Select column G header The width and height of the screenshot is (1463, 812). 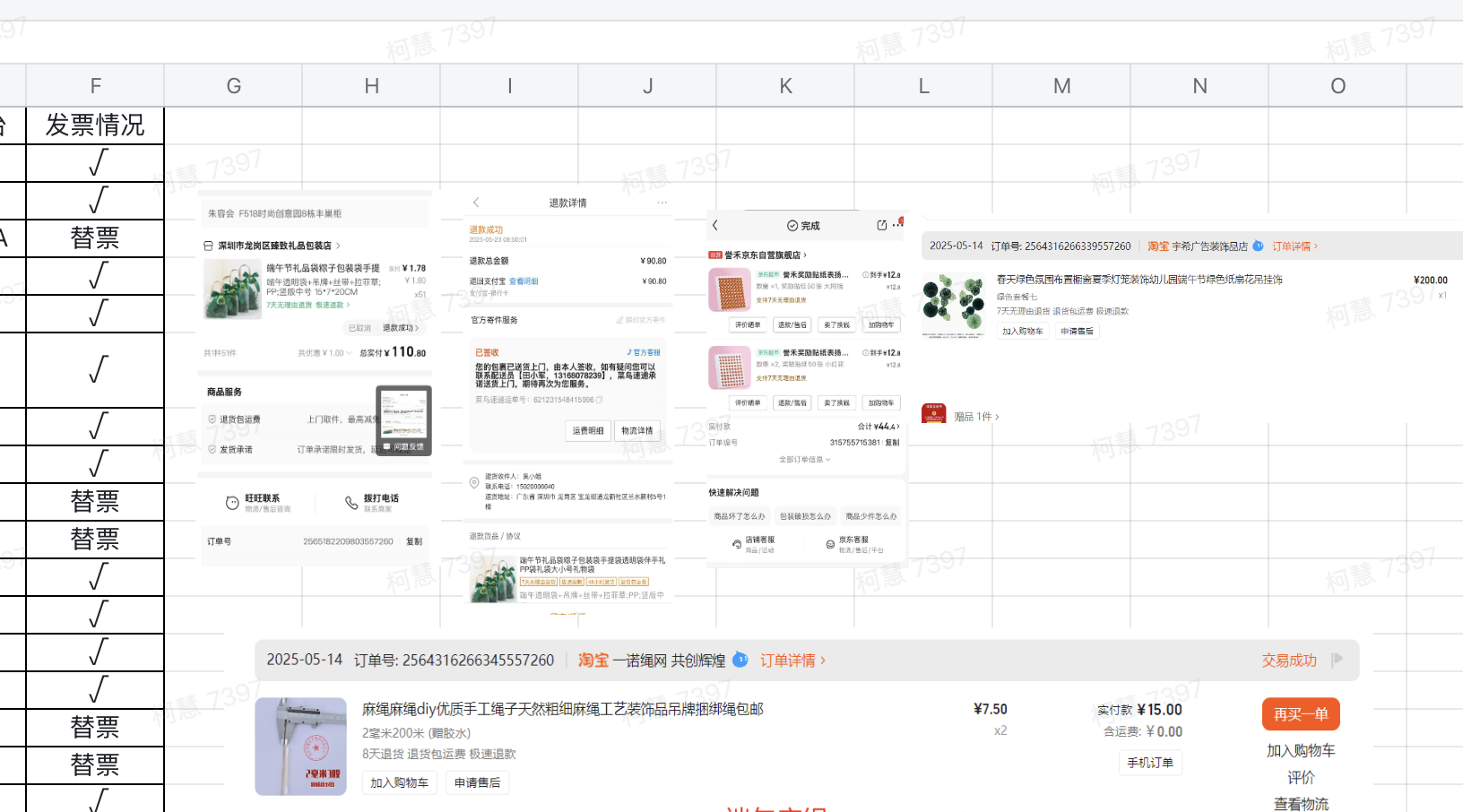[x=233, y=86]
